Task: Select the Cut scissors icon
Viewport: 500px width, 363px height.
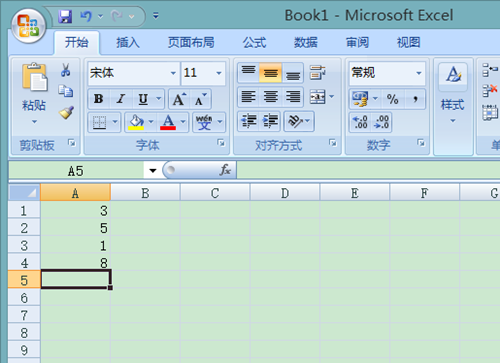Action: click(66, 70)
